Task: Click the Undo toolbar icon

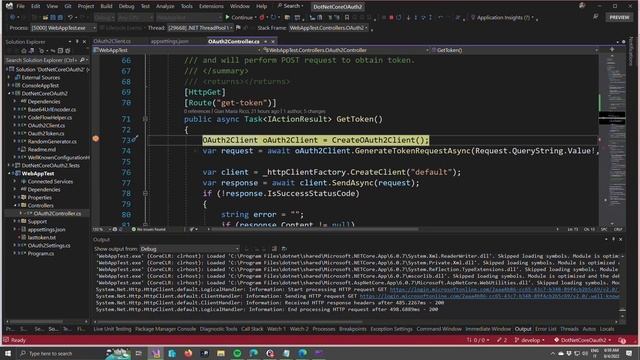Action: (x=70, y=18)
